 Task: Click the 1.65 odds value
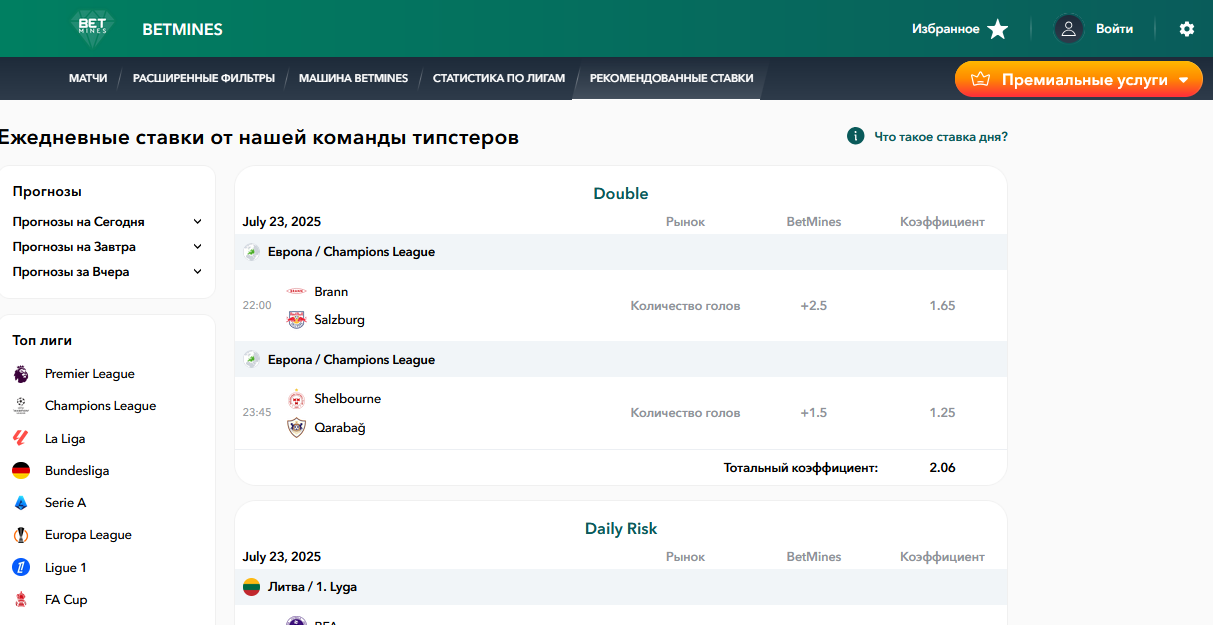942,306
